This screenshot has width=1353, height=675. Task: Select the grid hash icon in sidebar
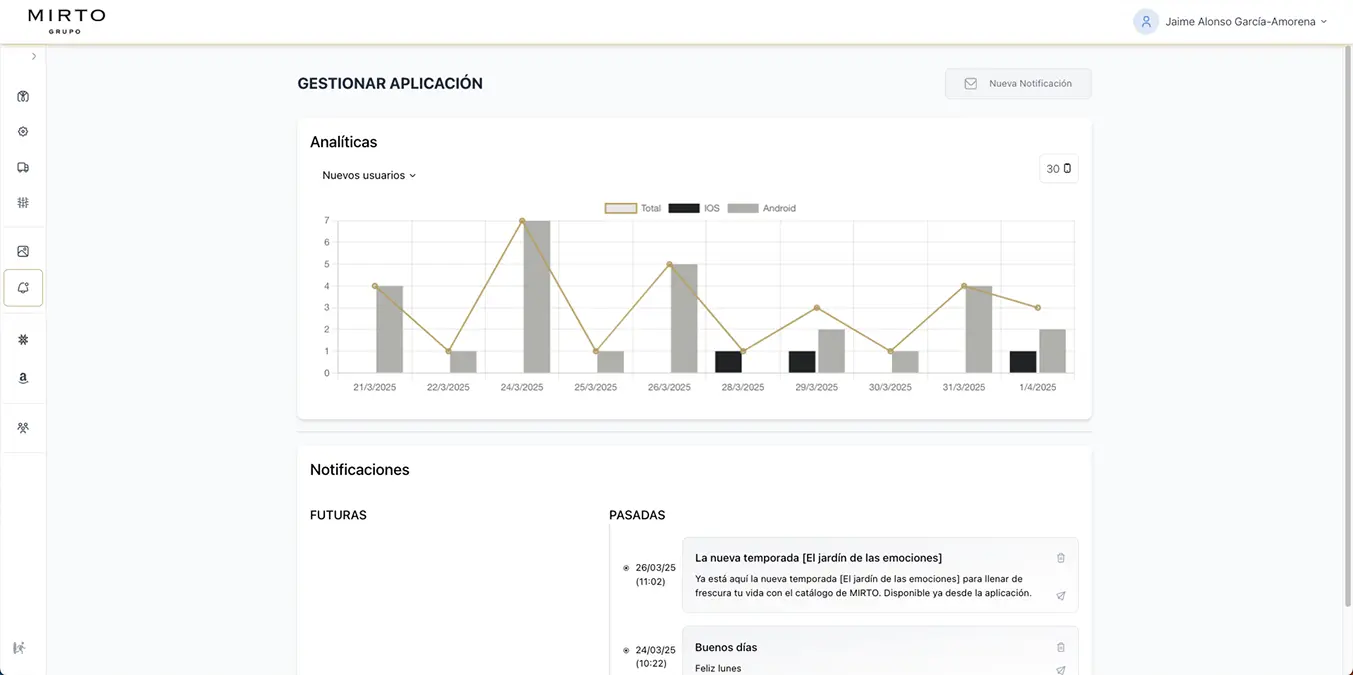tap(23, 202)
